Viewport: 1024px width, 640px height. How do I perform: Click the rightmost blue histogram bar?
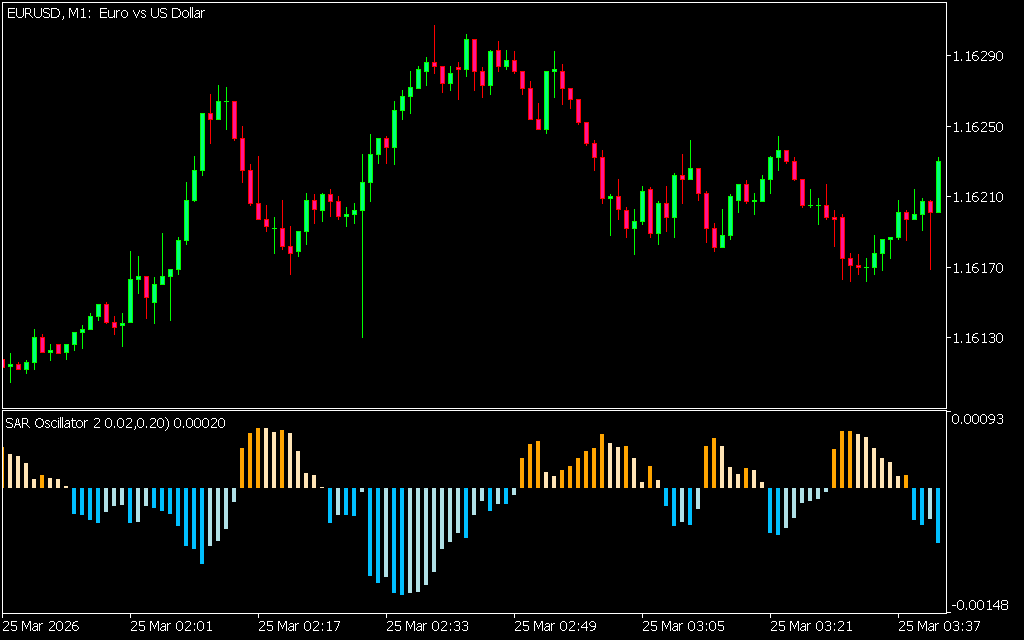938,515
